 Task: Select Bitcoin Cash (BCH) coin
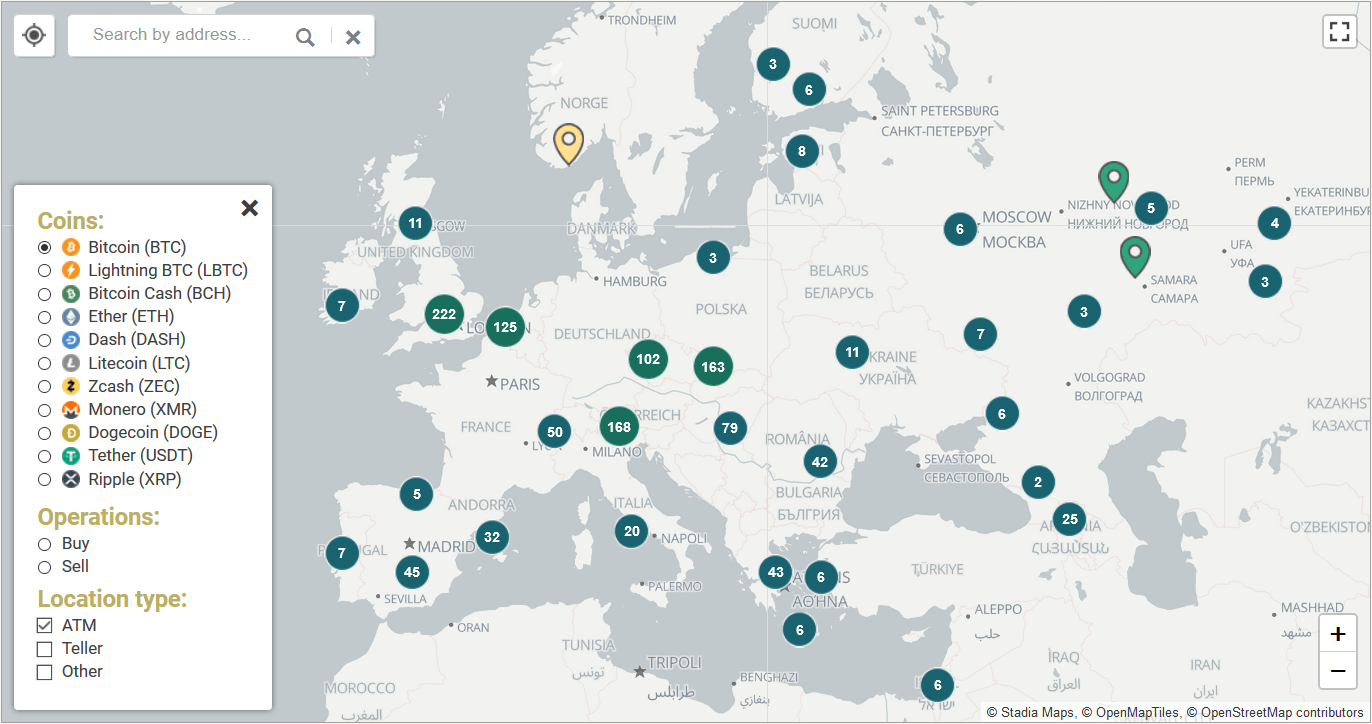click(44, 294)
